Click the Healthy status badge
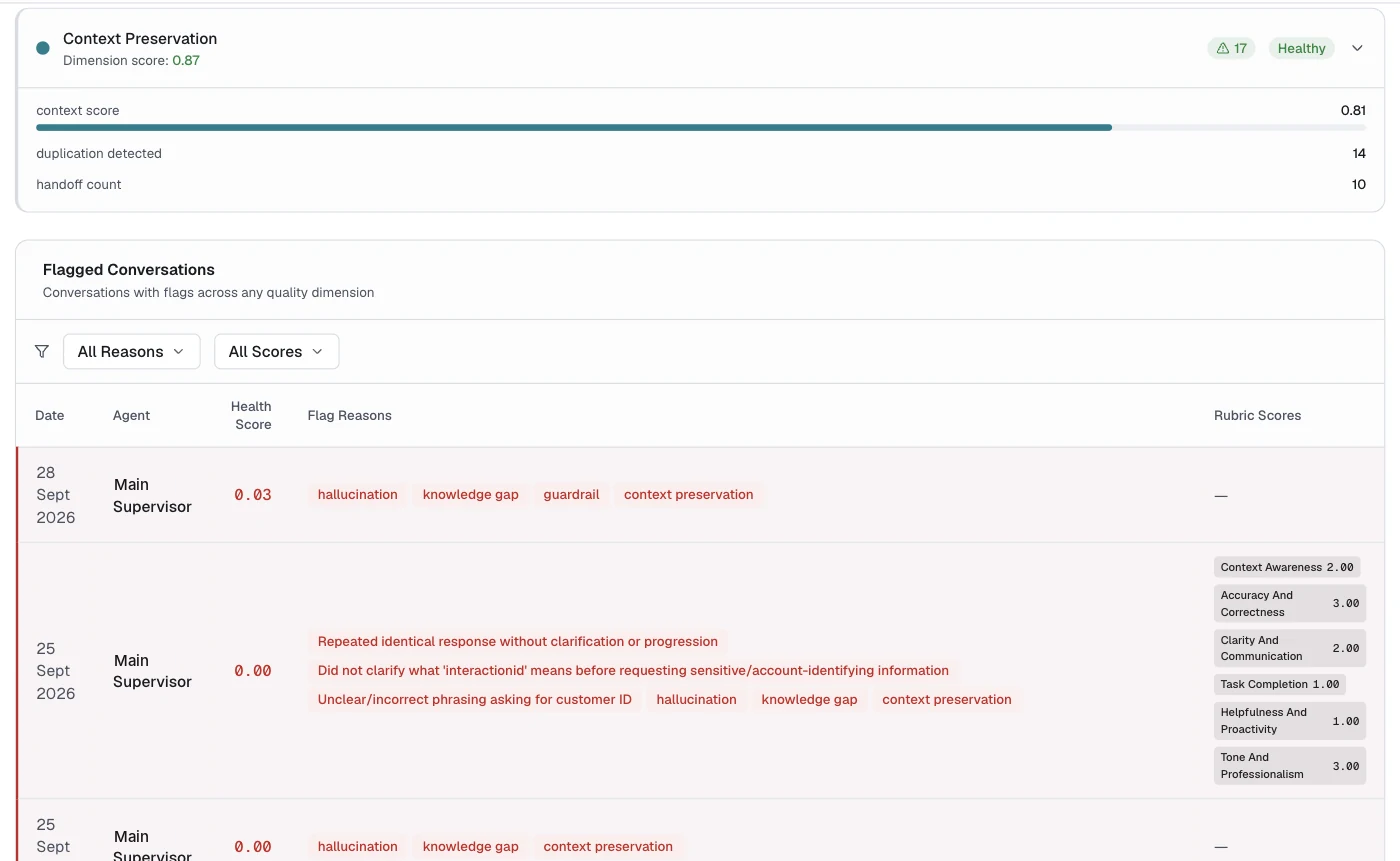The width and height of the screenshot is (1400, 861). click(x=1301, y=48)
